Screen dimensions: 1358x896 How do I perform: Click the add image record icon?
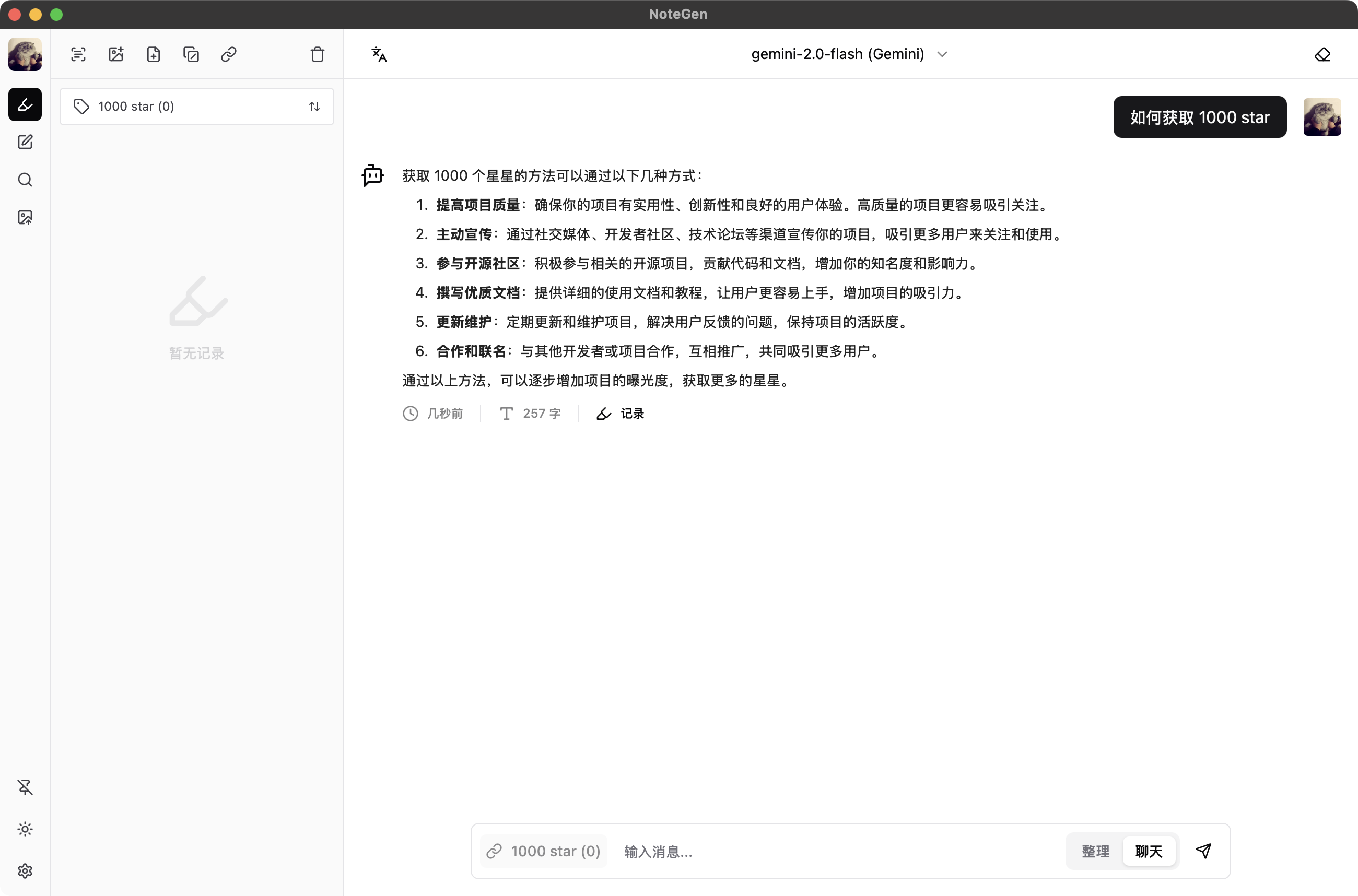pos(116,54)
